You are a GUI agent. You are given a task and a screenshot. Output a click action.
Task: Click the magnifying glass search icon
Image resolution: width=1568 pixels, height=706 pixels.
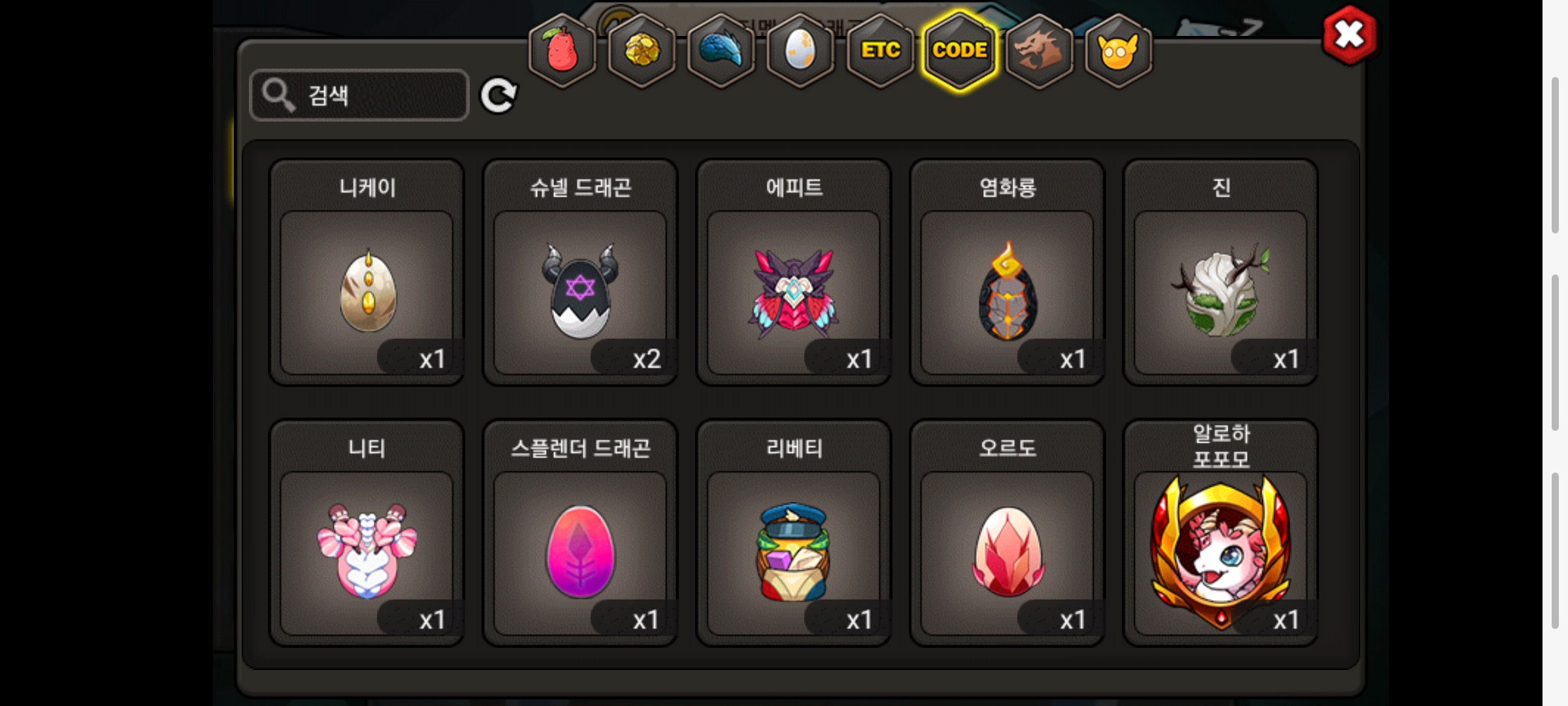(278, 95)
